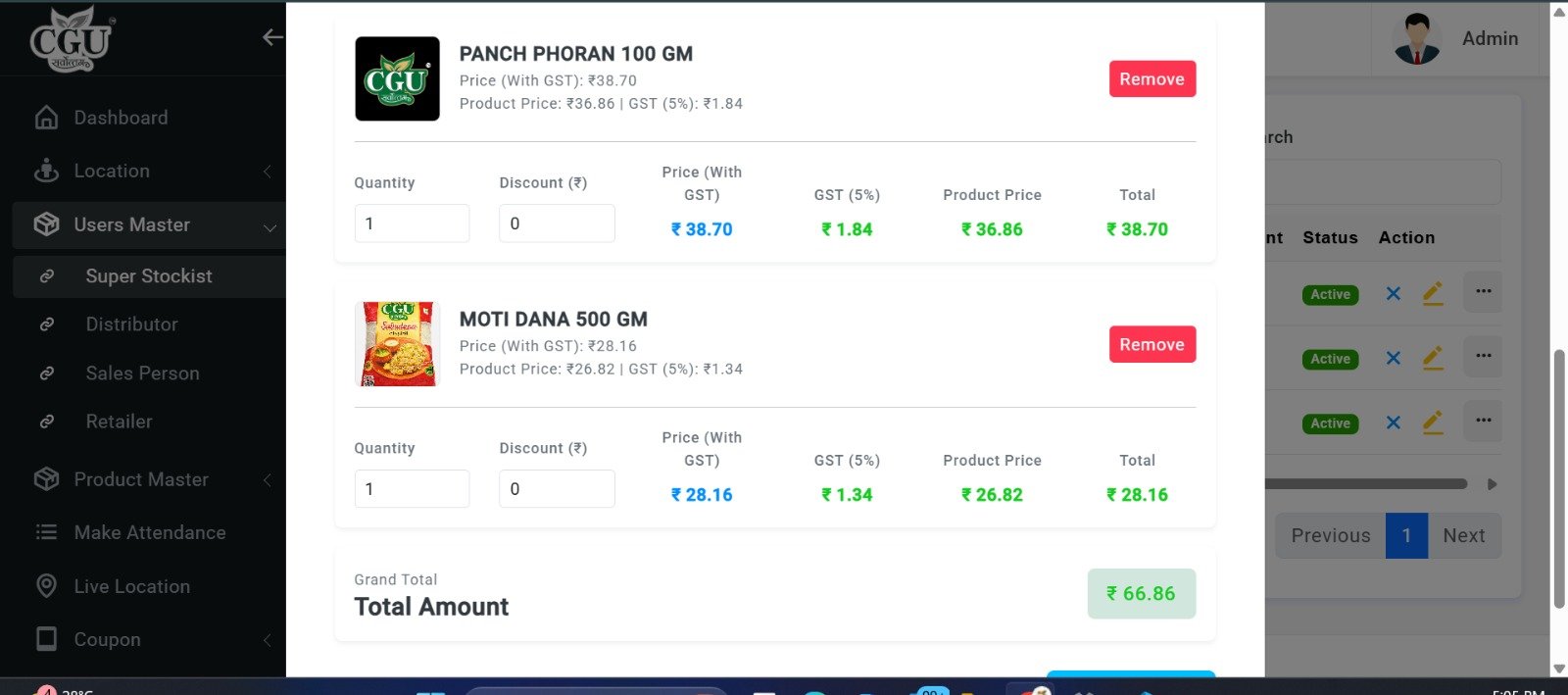Remove the Panch Phoran 100 GM item

[x=1151, y=79]
